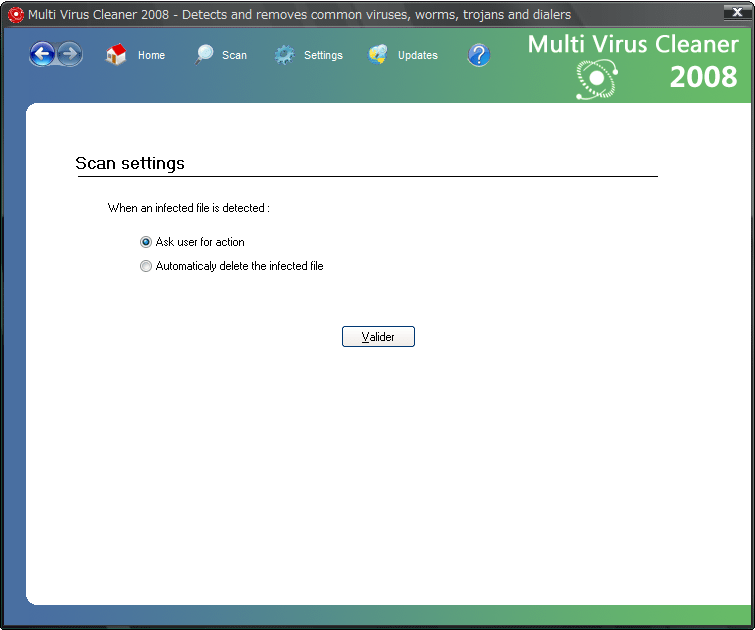Click the magnifying glass Scan icon
Viewport: 755px width, 630px height.
204,54
